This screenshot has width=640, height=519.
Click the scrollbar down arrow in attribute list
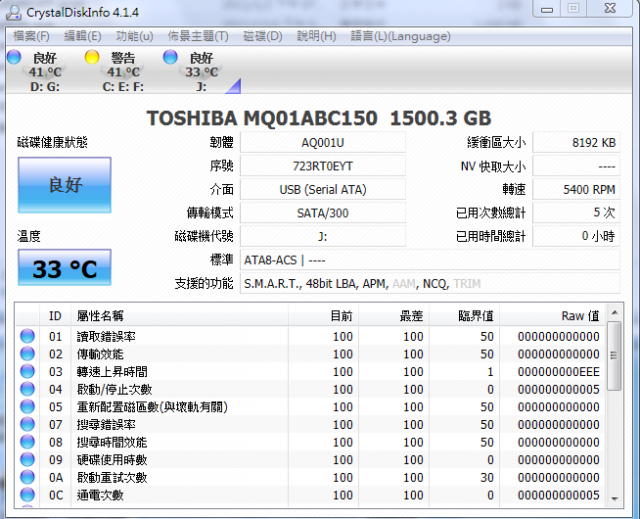614,499
